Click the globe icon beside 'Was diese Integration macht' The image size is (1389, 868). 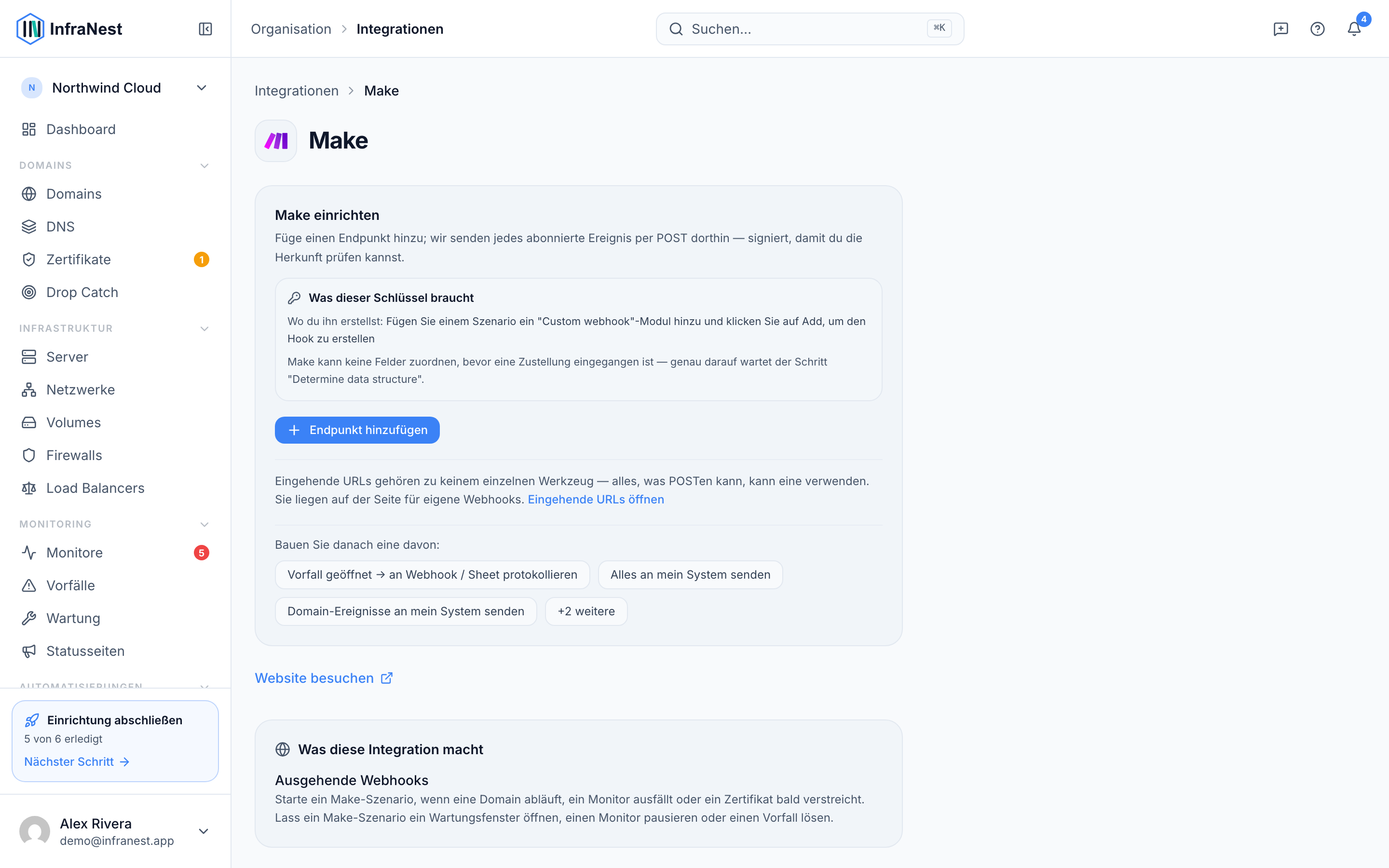point(283,749)
